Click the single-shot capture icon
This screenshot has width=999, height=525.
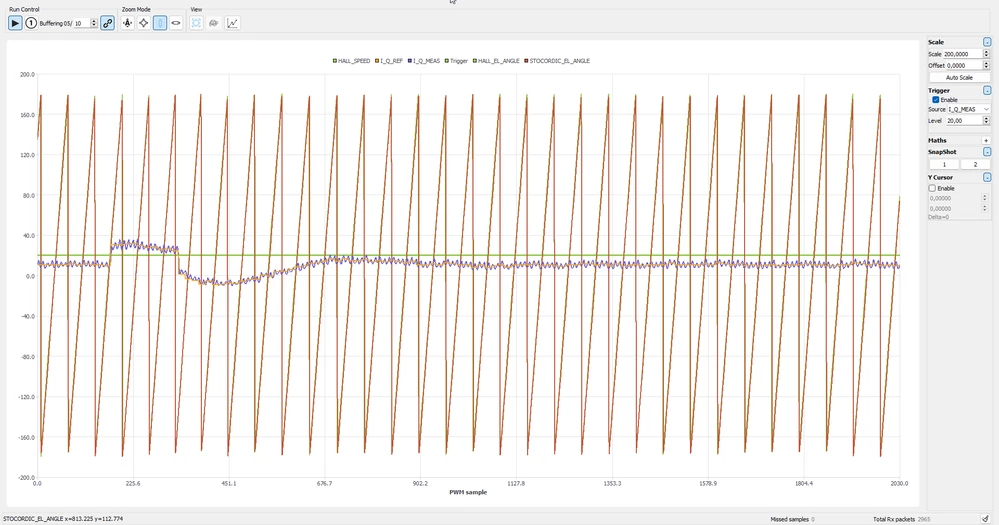pyautogui.click(x=31, y=23)
